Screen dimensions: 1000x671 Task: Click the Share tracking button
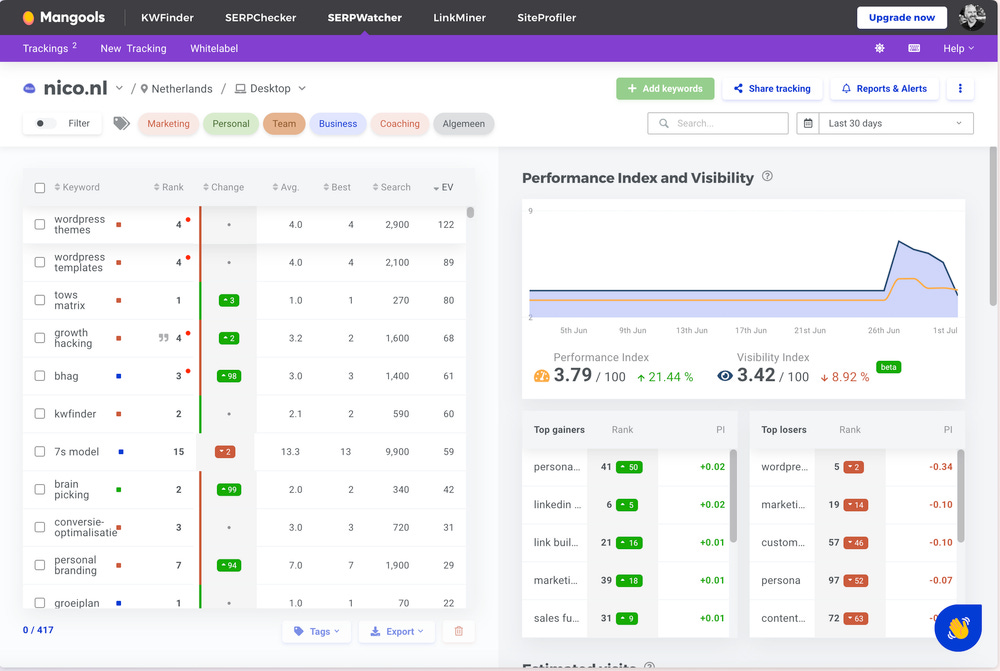772,89
